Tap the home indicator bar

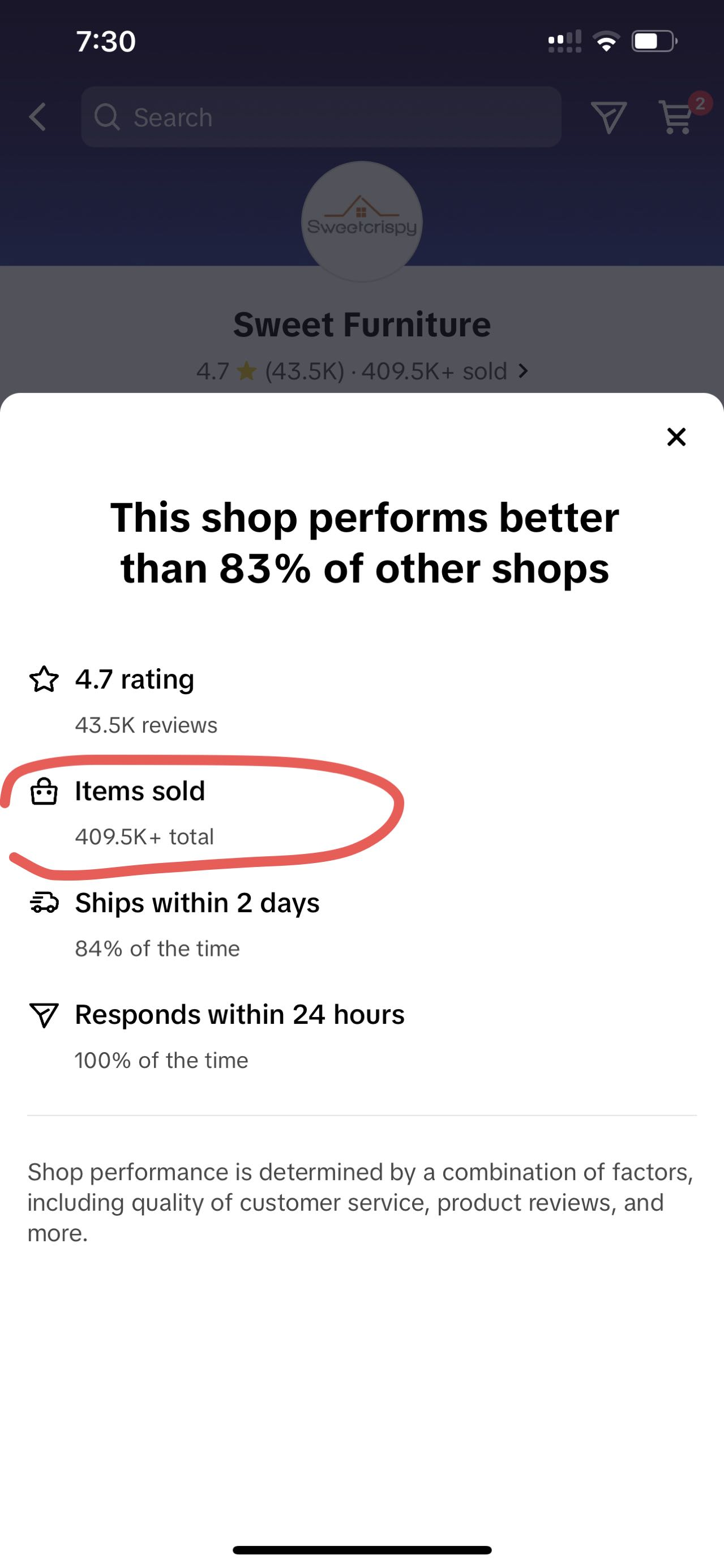[361, 1550]
